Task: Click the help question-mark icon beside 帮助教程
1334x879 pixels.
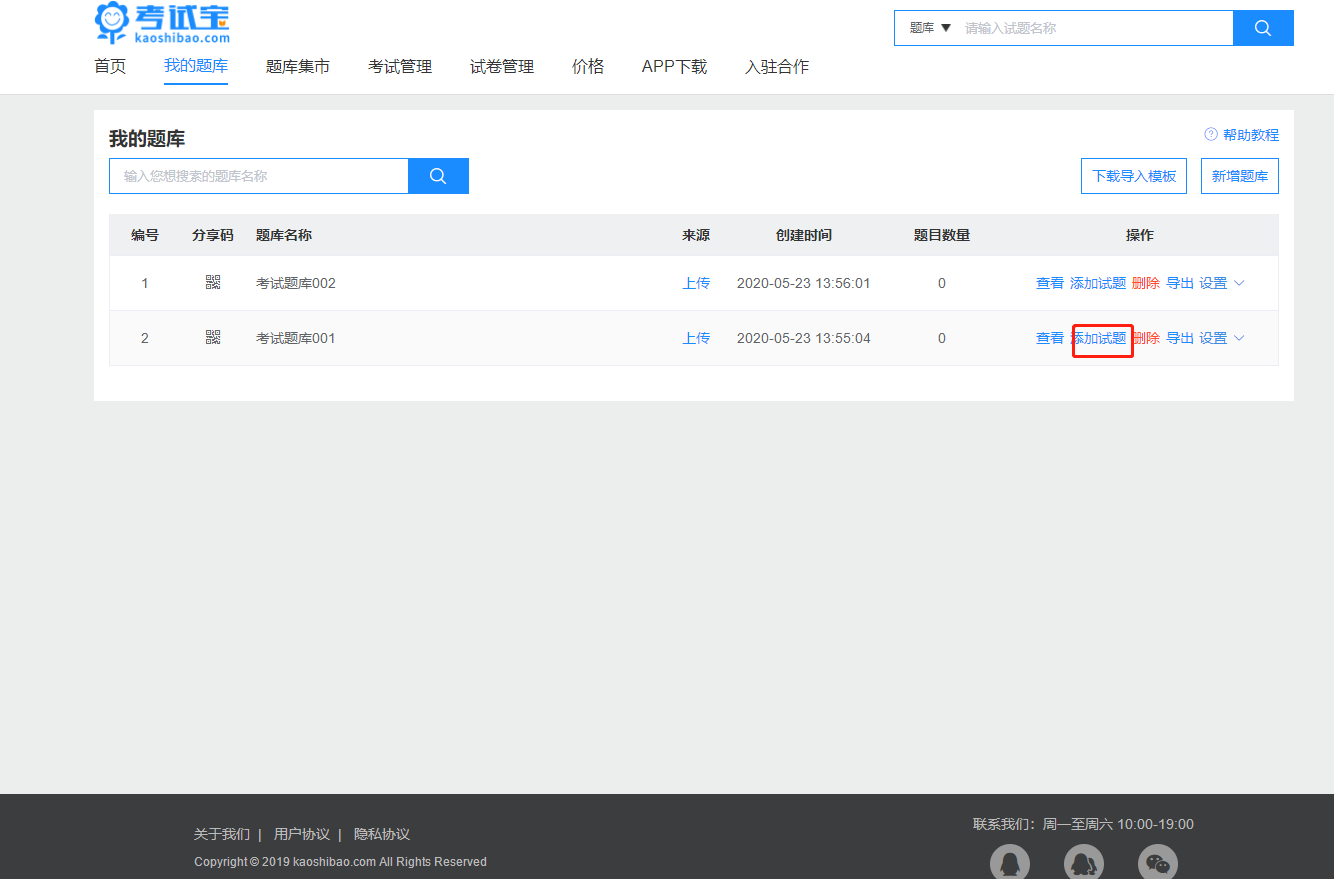Action: pyautogui.click(x=1211, y=135)
